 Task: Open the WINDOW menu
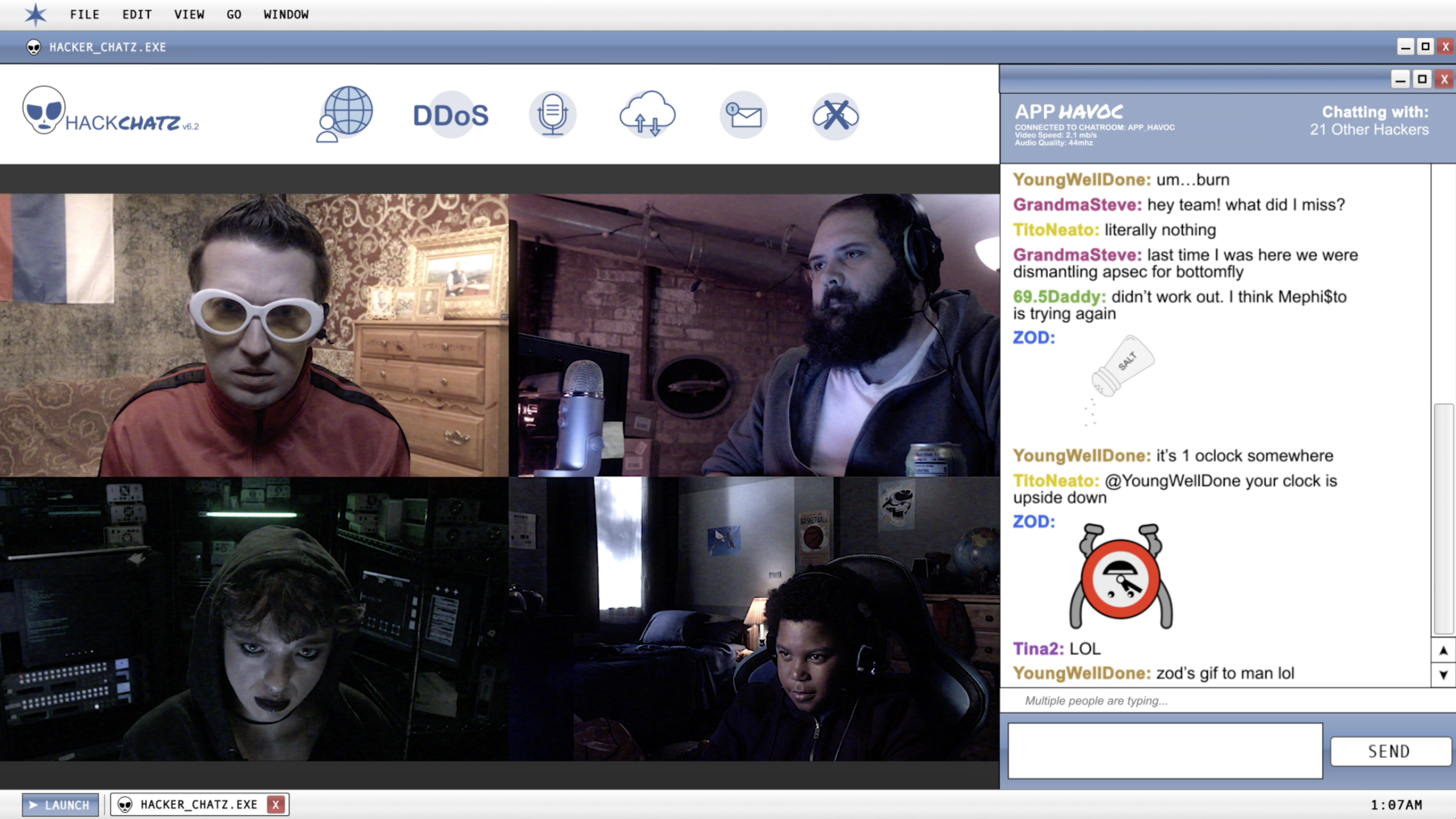(285, 15)
